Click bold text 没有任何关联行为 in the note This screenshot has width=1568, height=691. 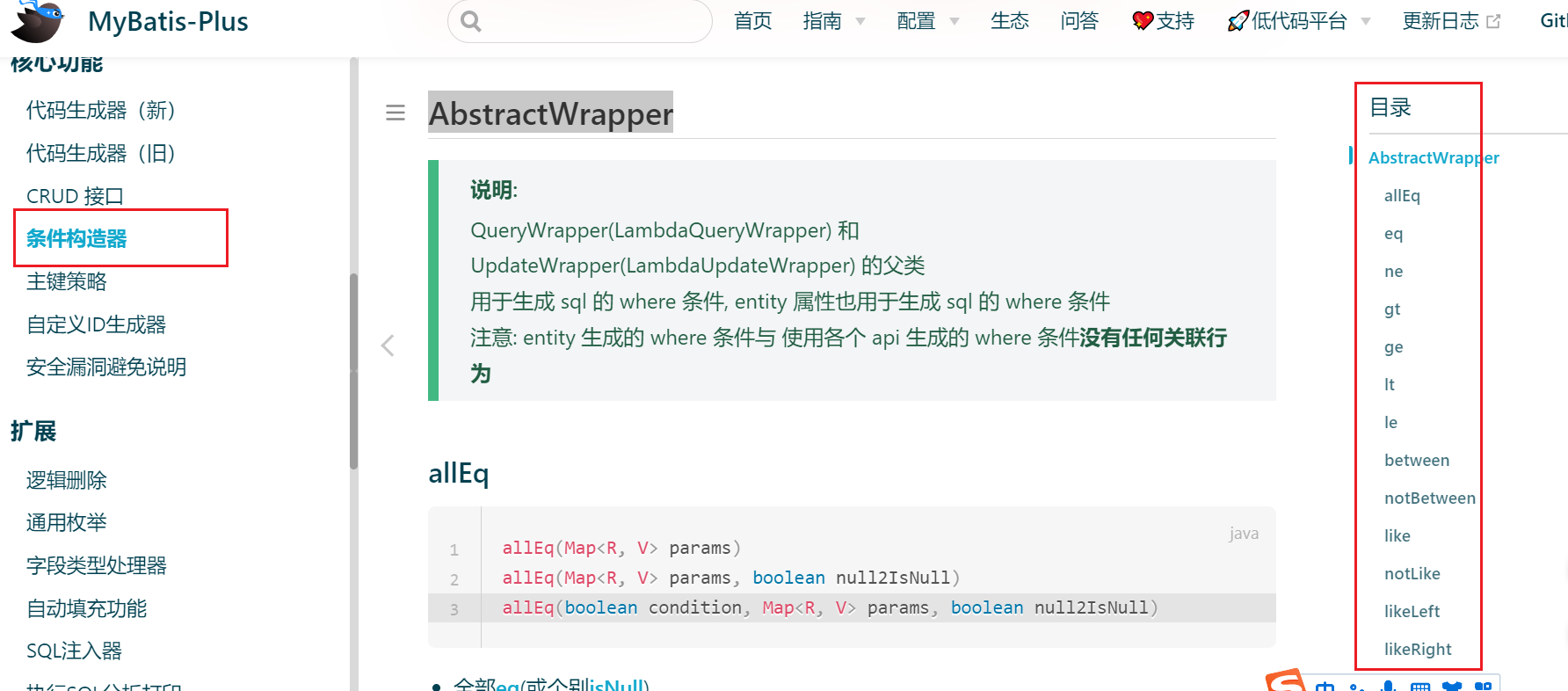click(x=1153, y=338)
